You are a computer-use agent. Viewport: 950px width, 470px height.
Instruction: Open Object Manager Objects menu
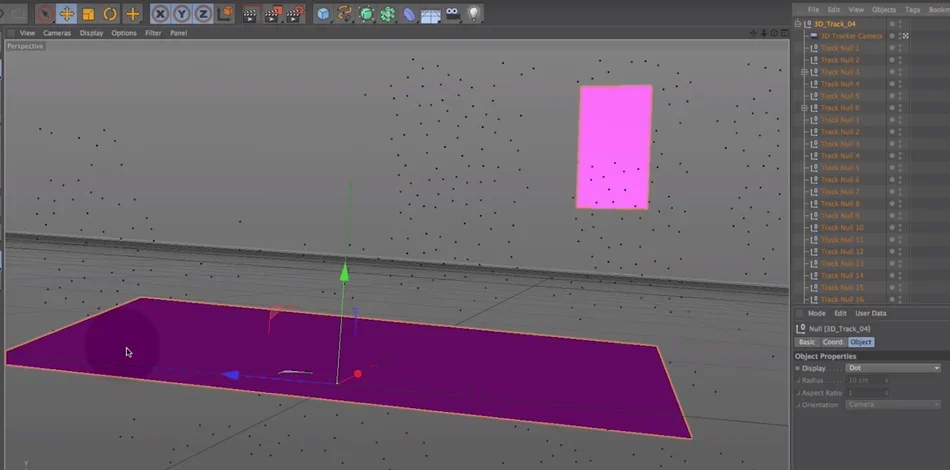pyautogui.click(x=884, y=10)
